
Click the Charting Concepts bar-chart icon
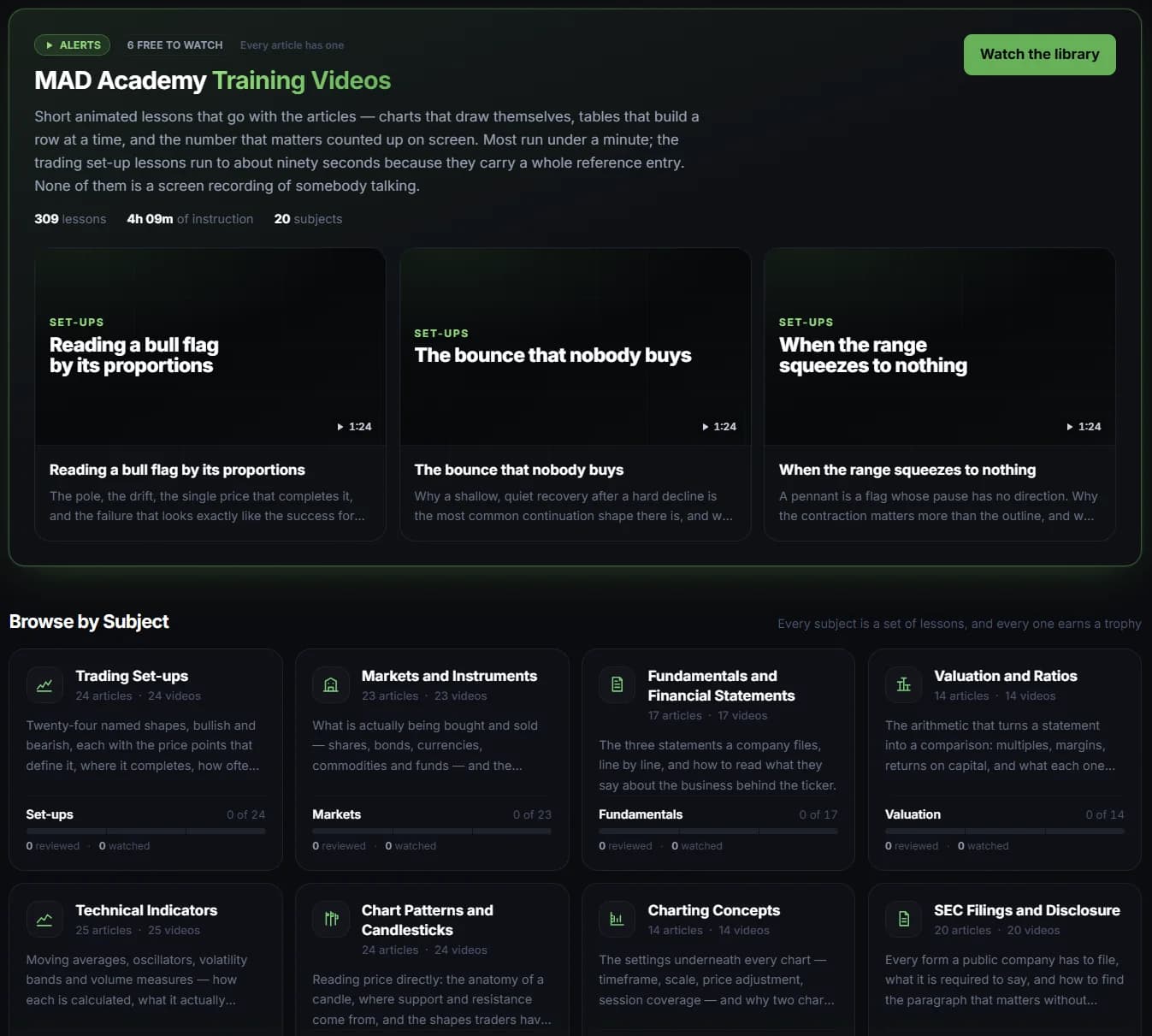coord(617,920)
